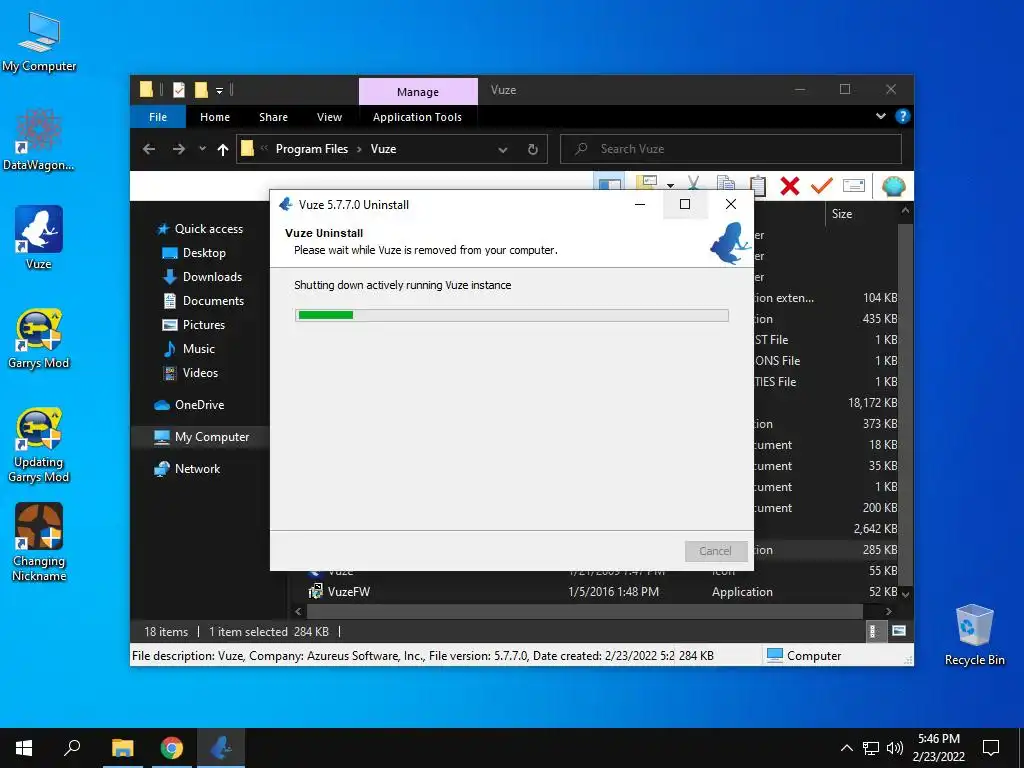The image size is (1024, 768).
Task: Click the Paste clipboard toolbar icon
Action: tap(758, 185)
